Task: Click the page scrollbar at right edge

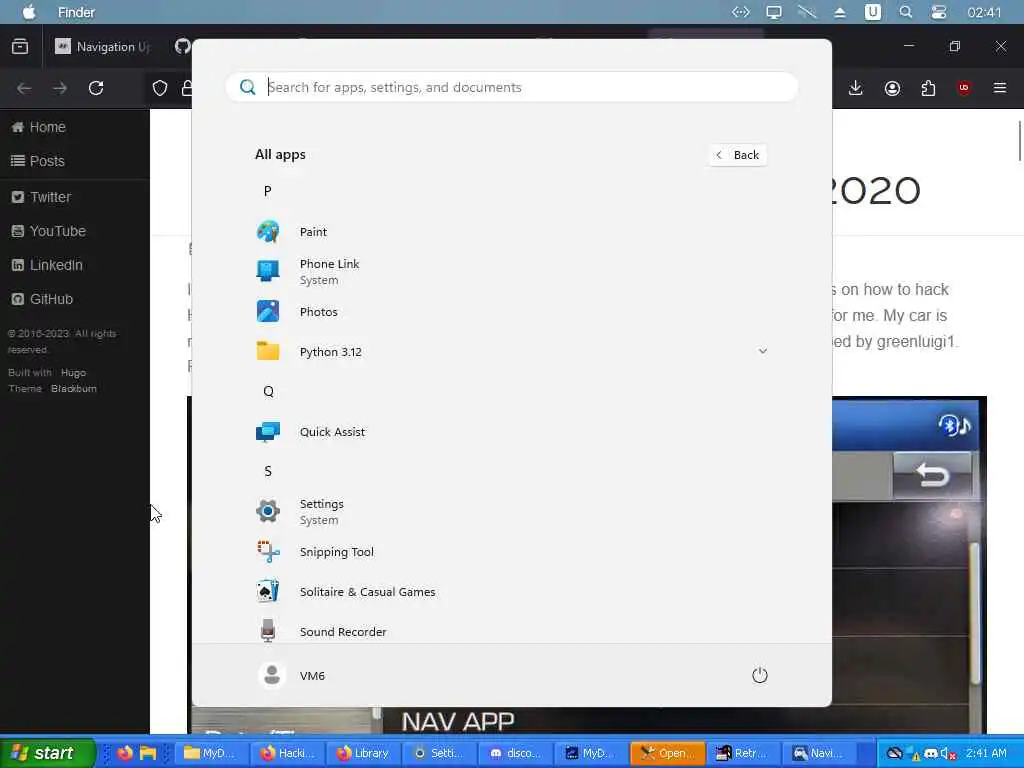Action: [x=1019, y=140]
